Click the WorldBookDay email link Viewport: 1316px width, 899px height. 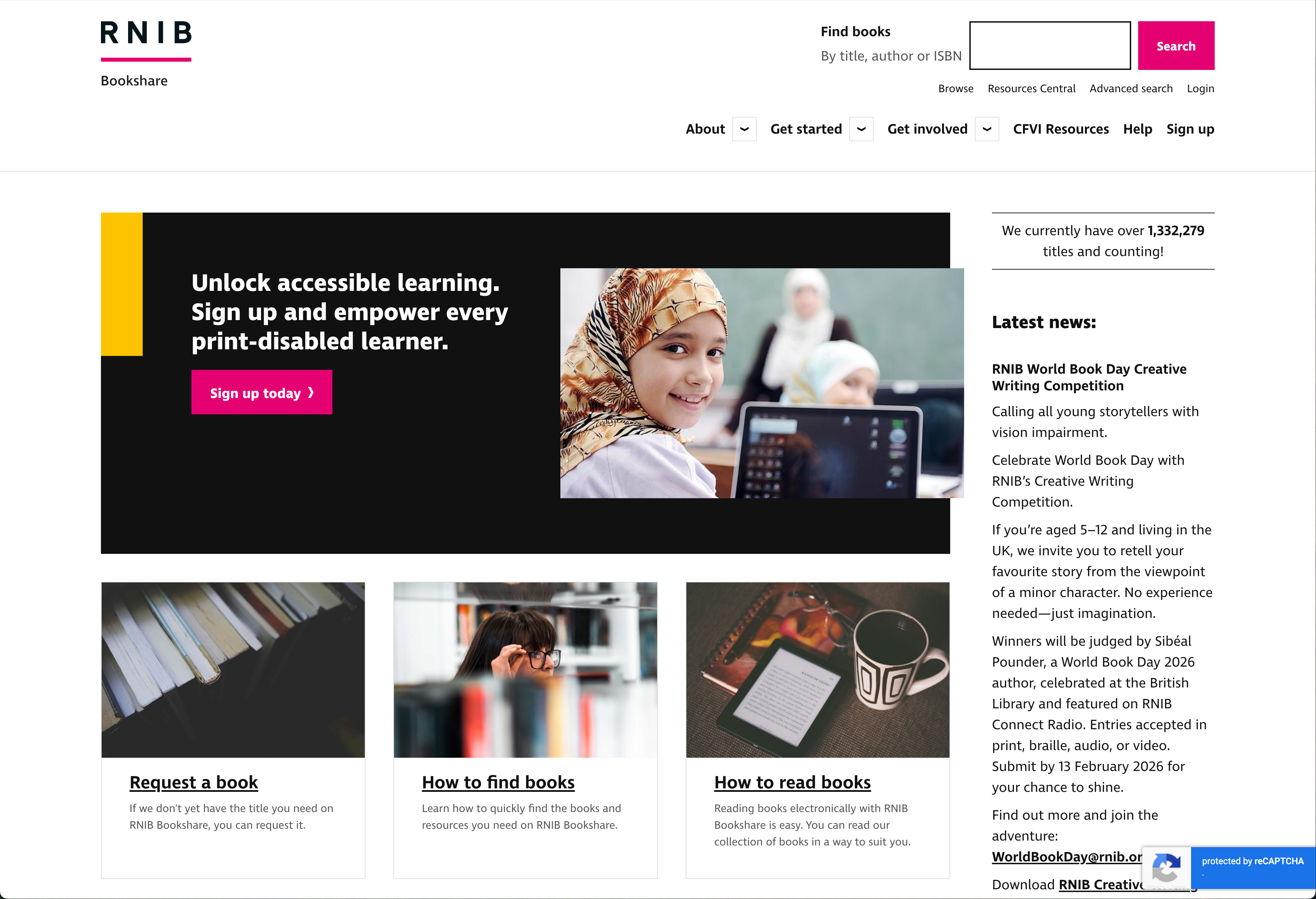click(x=1067, y=857)
